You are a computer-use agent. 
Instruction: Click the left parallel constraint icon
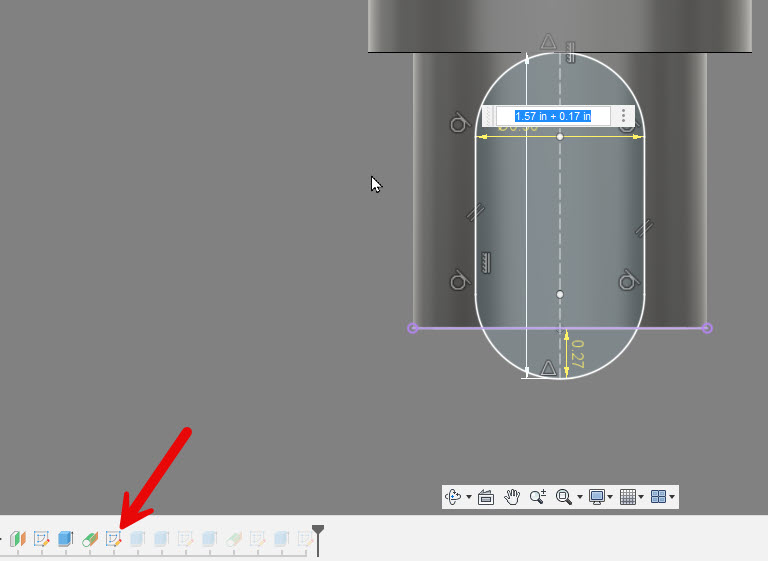[x=475, y=212]
